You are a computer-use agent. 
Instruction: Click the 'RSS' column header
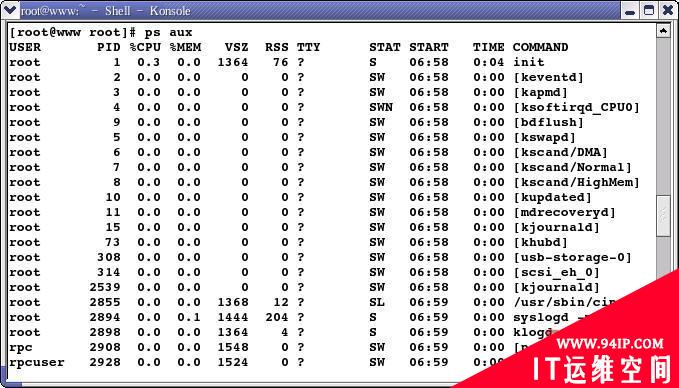click(277, 47)
